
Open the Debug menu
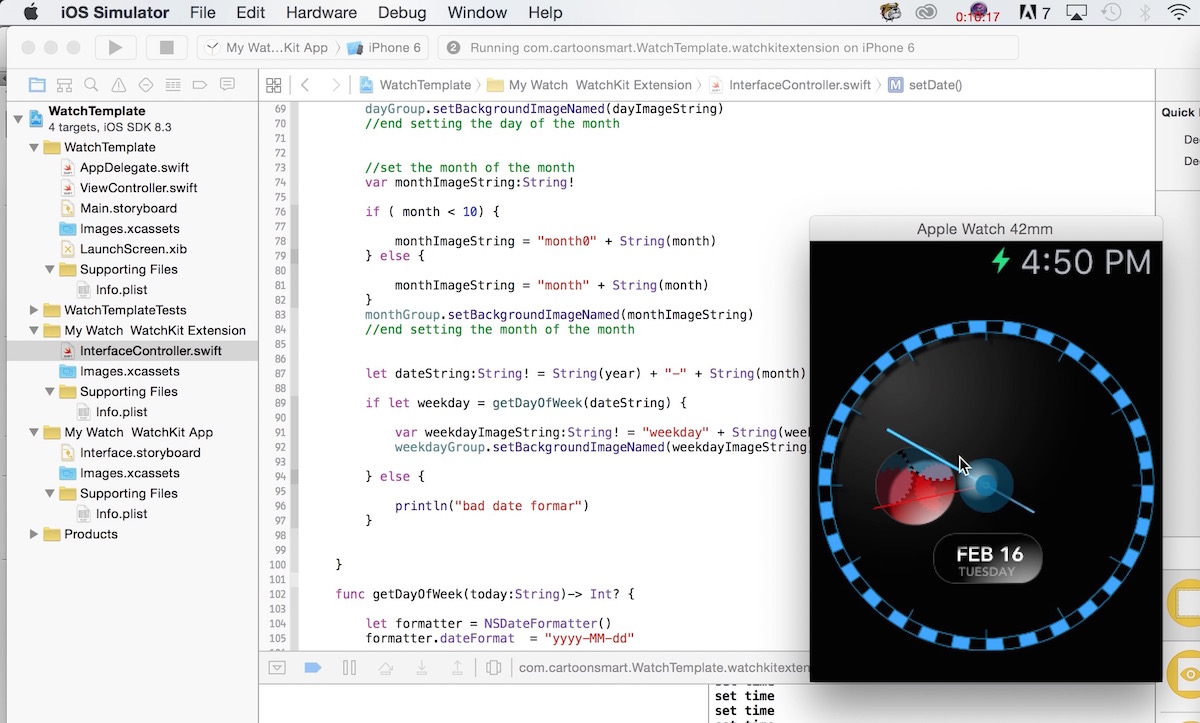coord(402,12)
